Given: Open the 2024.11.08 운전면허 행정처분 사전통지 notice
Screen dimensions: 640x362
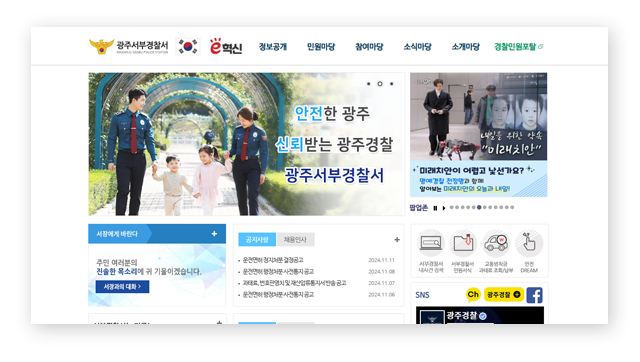Looking at the screenshot, I should click(x=278, y=271).
